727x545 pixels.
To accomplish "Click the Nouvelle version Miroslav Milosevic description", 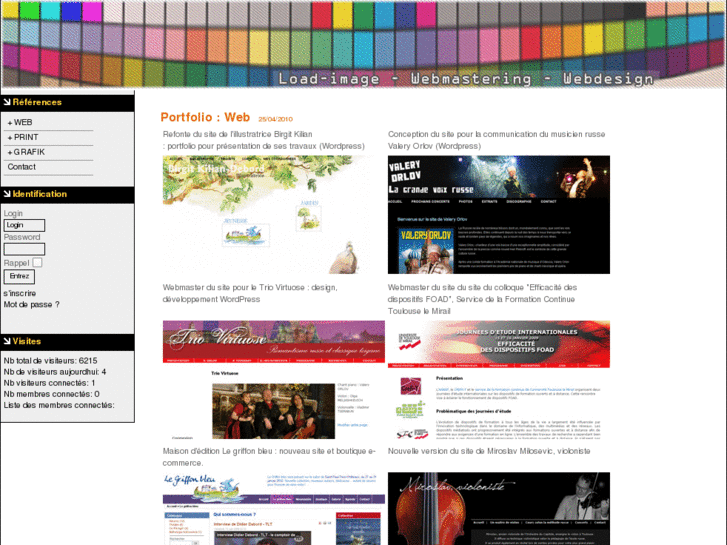I will [x=489, y=451].
